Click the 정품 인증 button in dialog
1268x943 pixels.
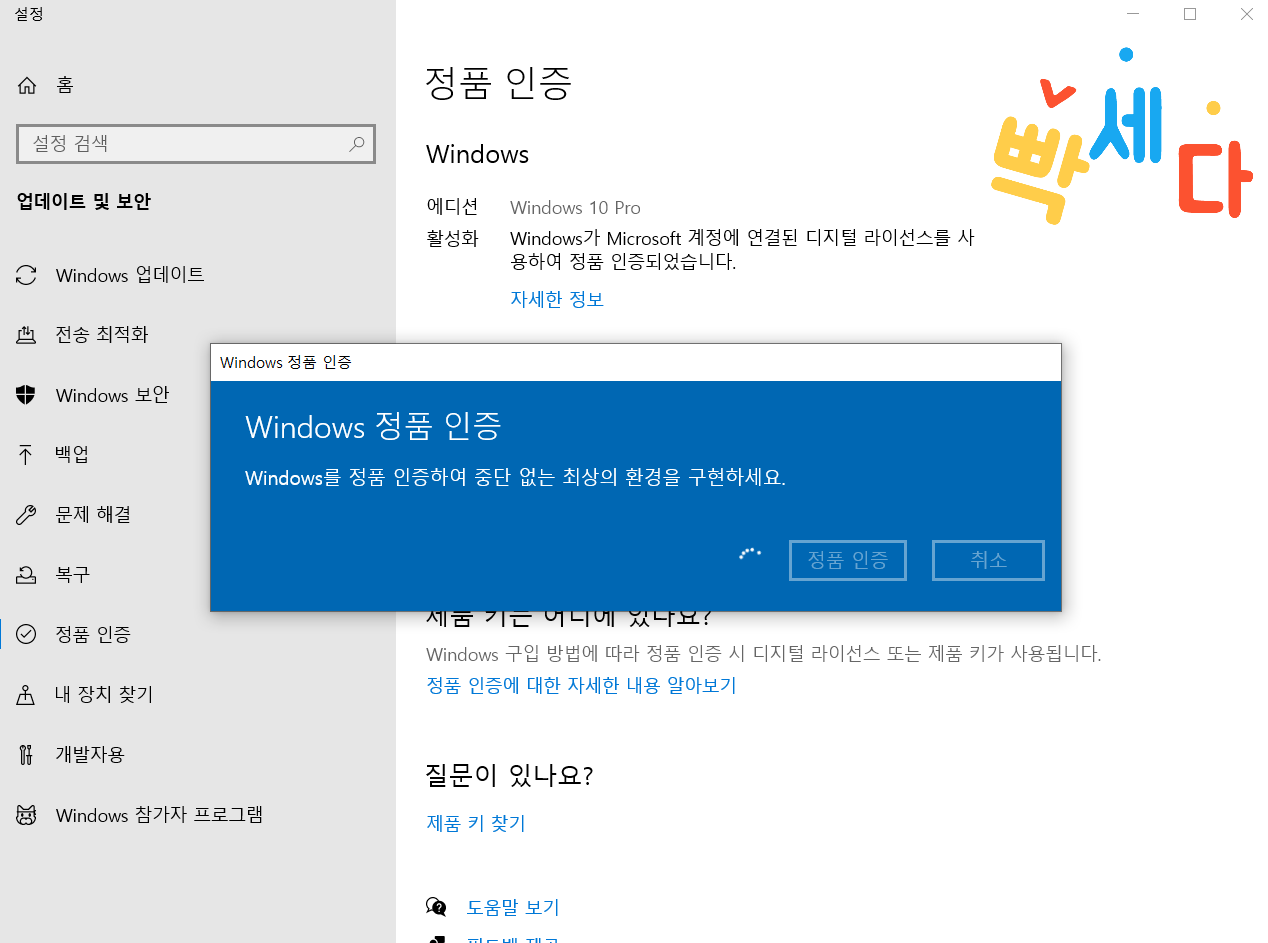pos(848,561)
